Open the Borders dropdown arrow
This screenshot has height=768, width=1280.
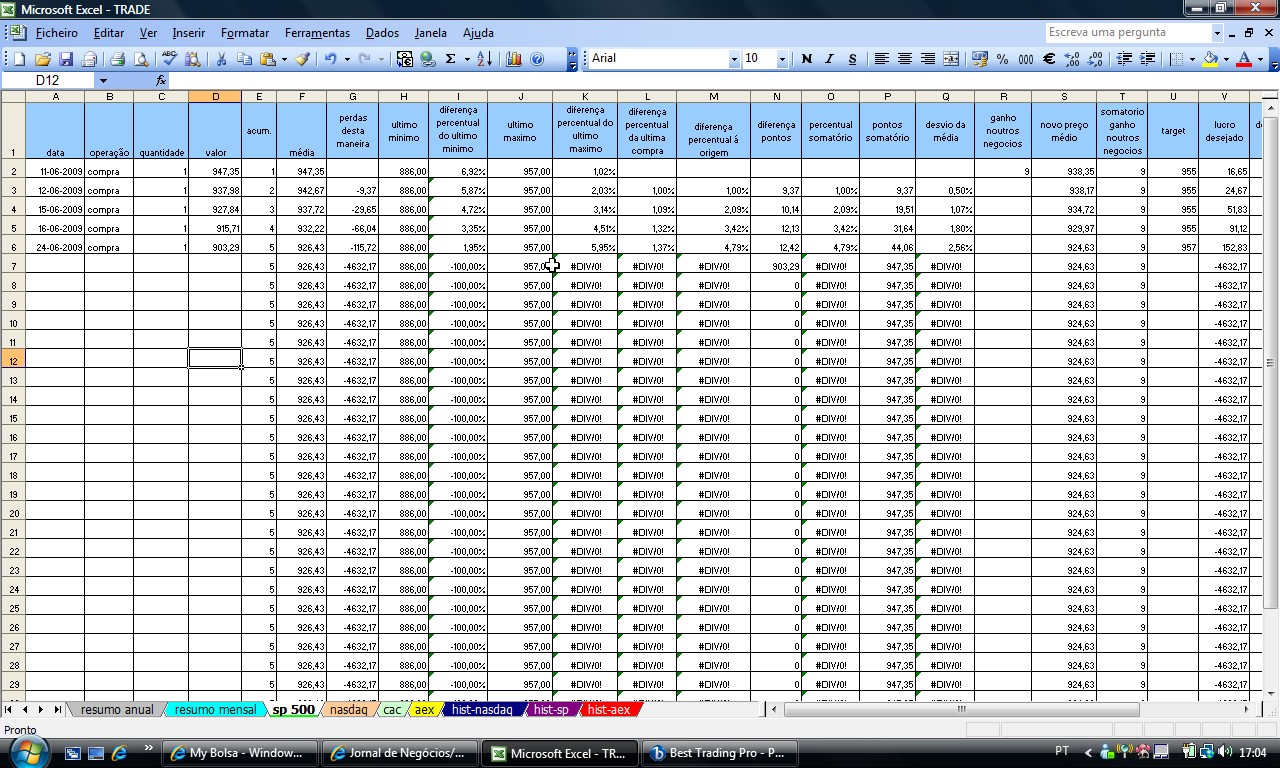[x=1192, y=59]
